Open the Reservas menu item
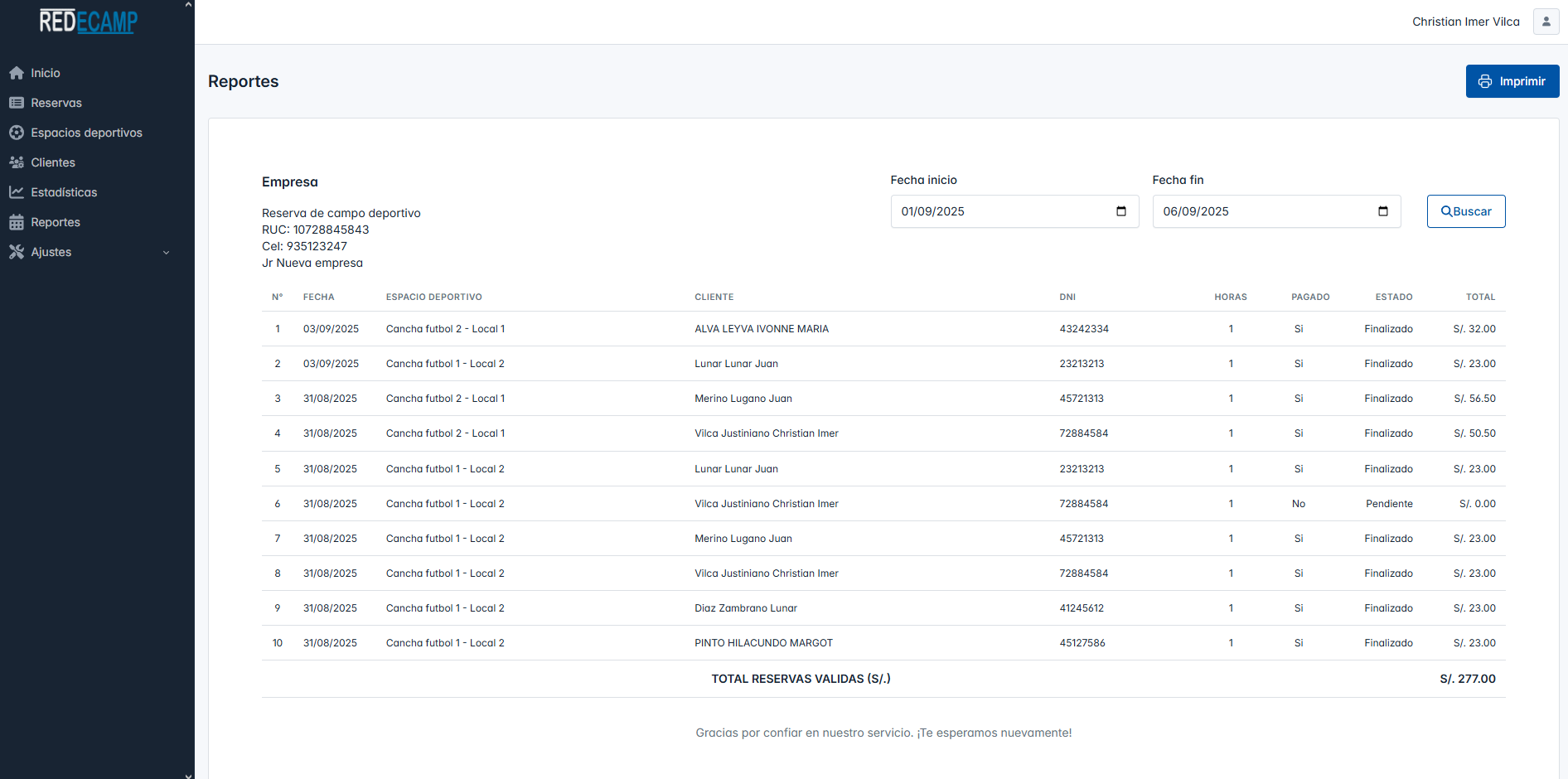 pos(56,103)
